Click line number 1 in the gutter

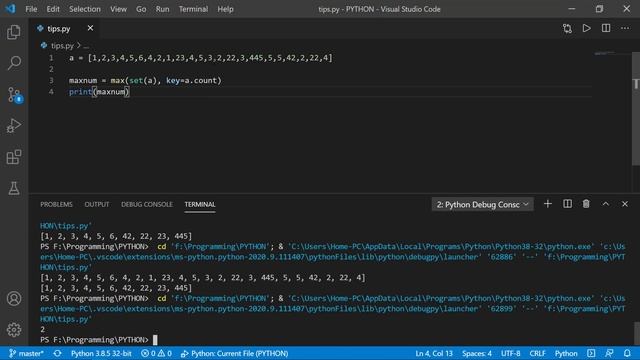pyautogui.click(x=51, y=58)
